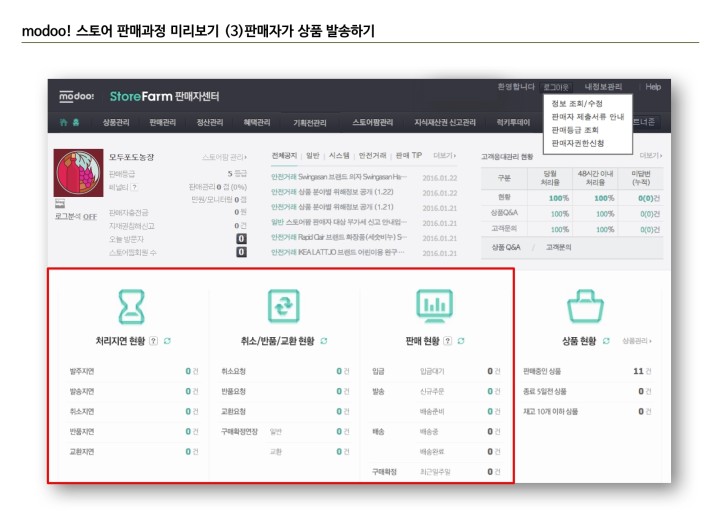Click the green home icon in navigation bar
Screen dimensions: 720x523
[64, 122]
